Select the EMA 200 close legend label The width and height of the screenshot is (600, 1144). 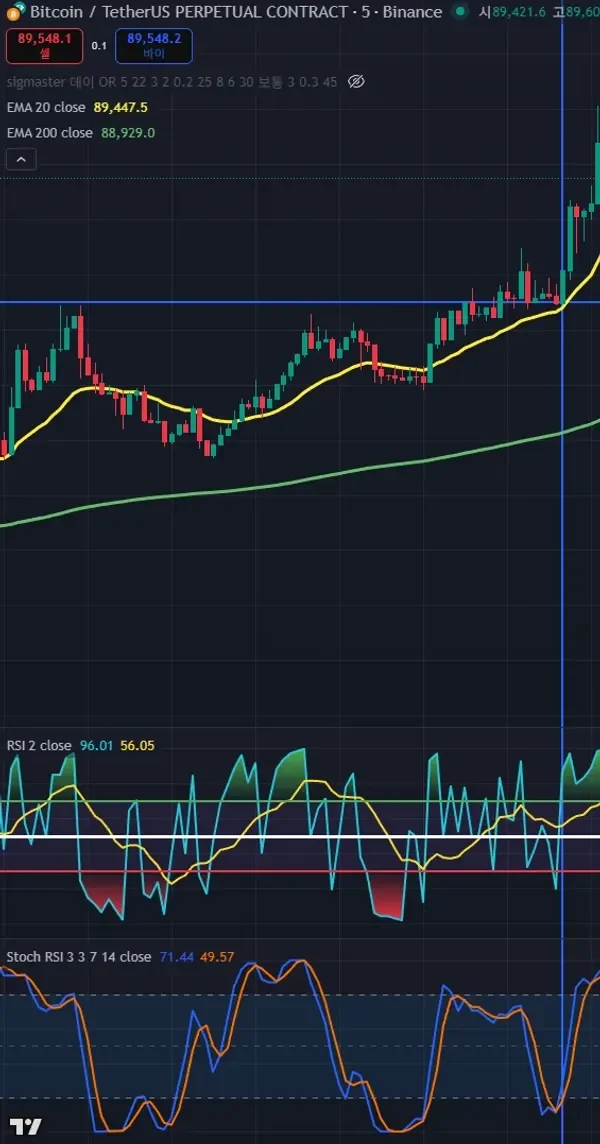[50, 133]
